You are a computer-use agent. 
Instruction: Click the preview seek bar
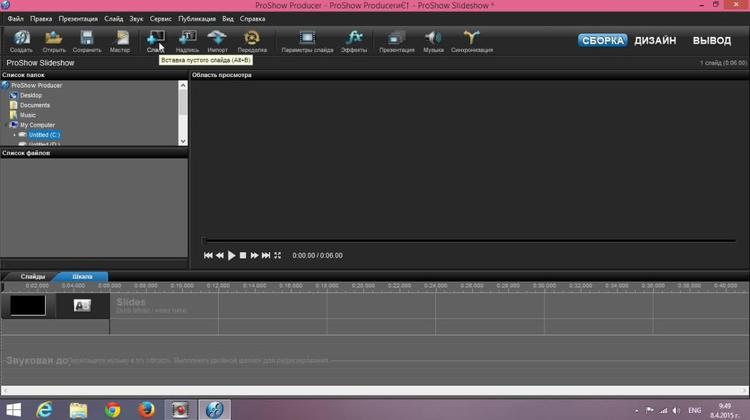point(470,241)
